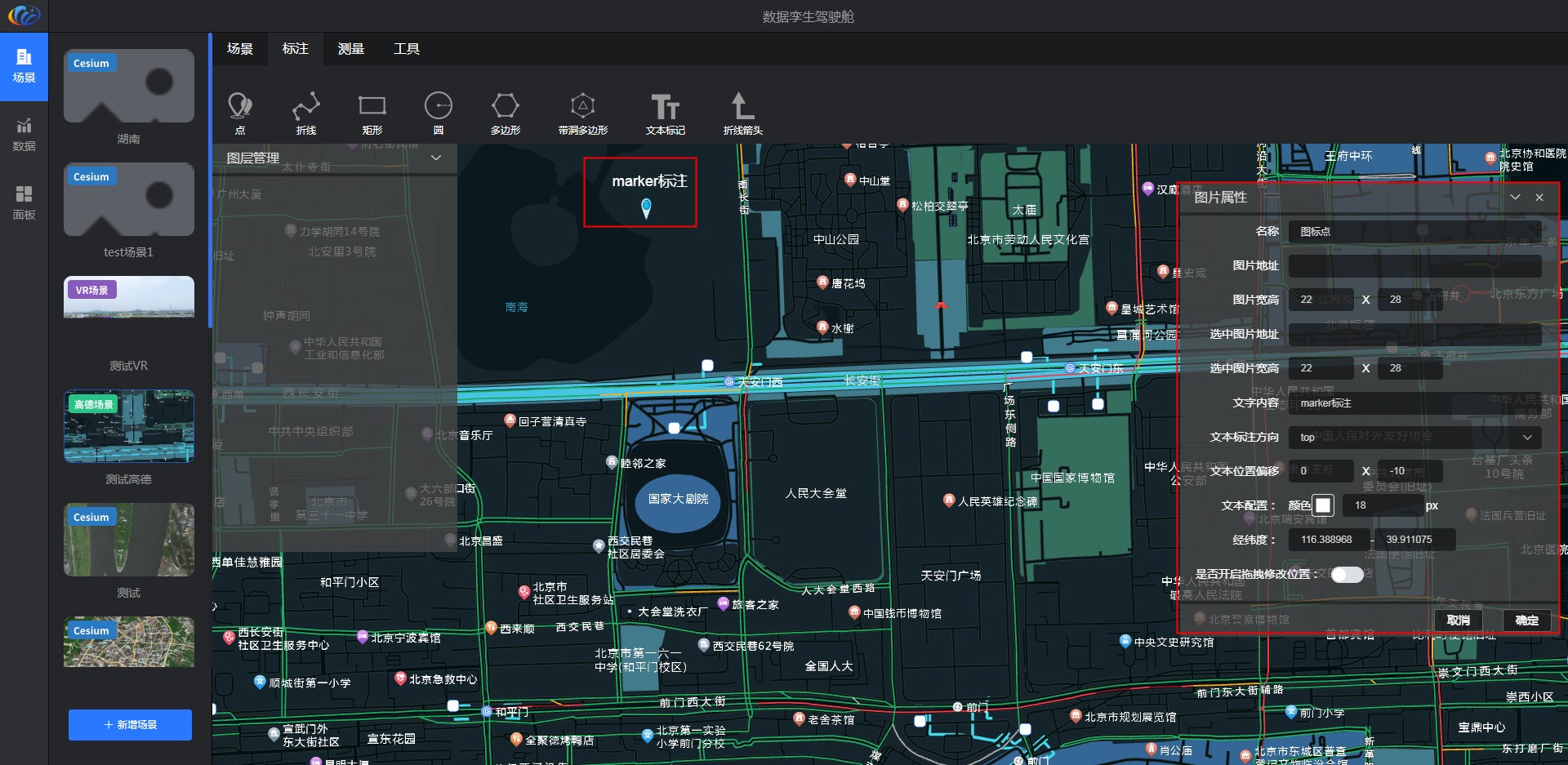1568x765 pixels.
Task: Select the circle (圆) drawing tool
Action: [439, 112]
